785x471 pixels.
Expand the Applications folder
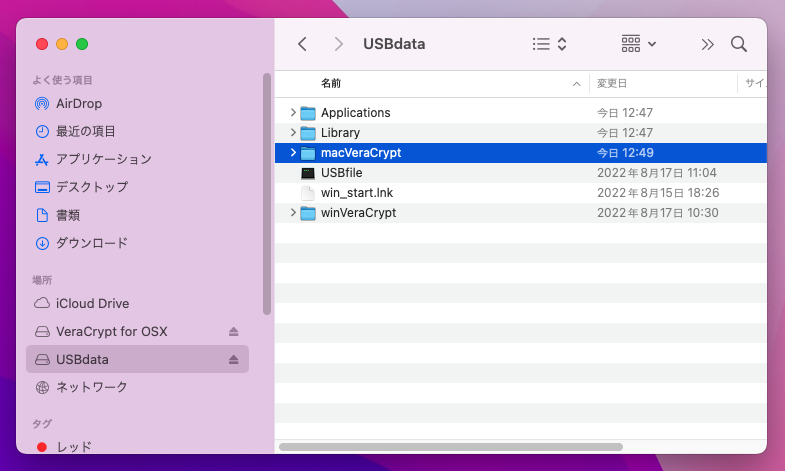point(293,113)
